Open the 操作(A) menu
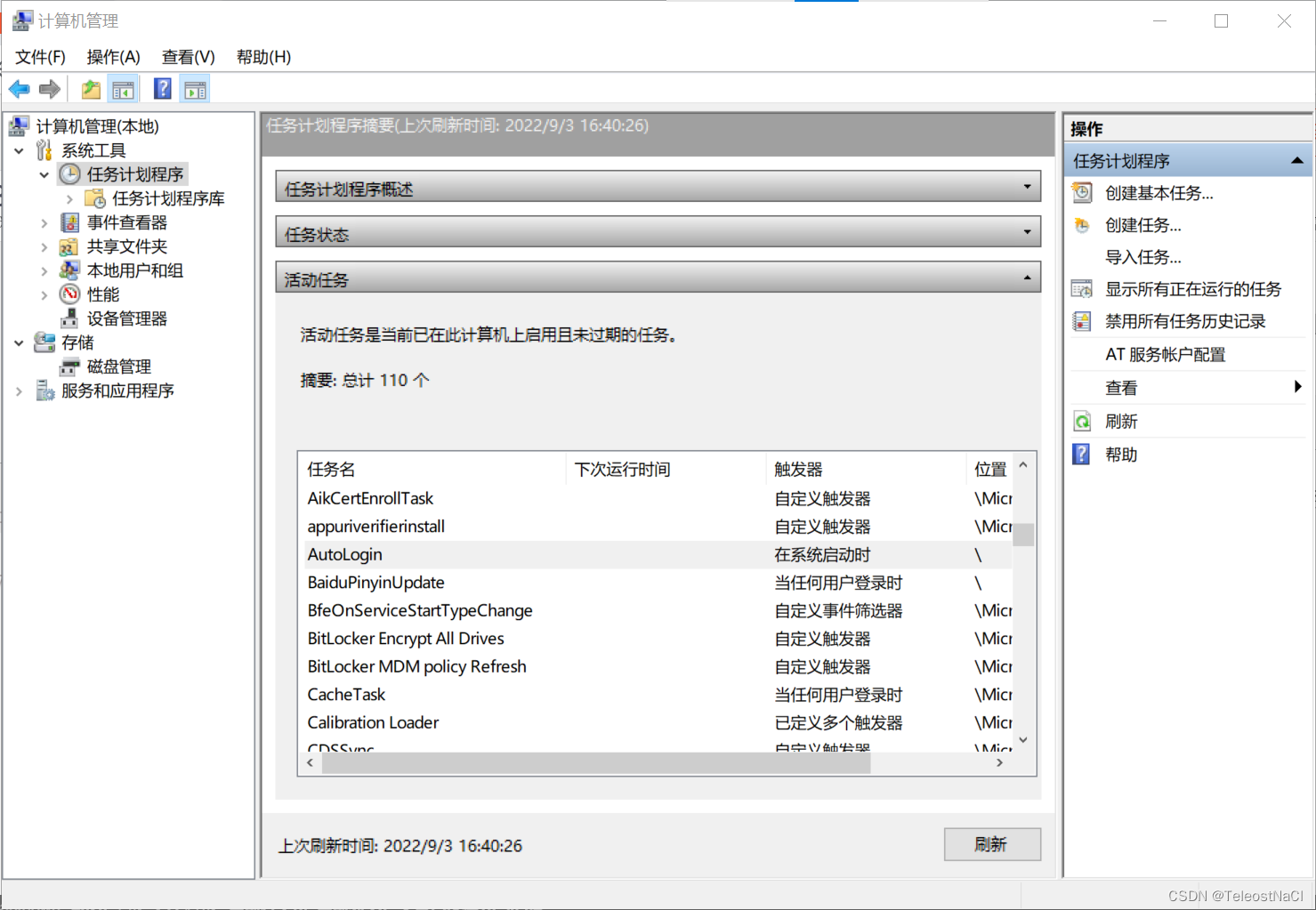1316x910 pixels. (x=112, y=56)
